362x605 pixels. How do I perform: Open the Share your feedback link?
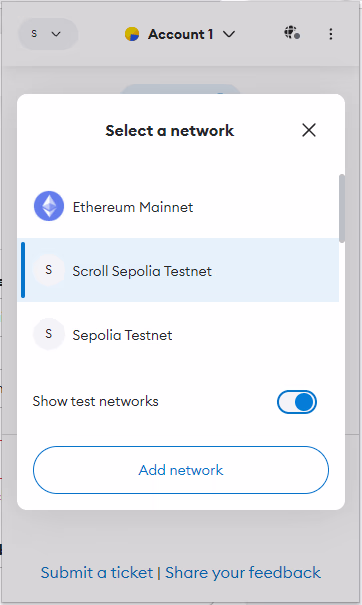[243, 573]
